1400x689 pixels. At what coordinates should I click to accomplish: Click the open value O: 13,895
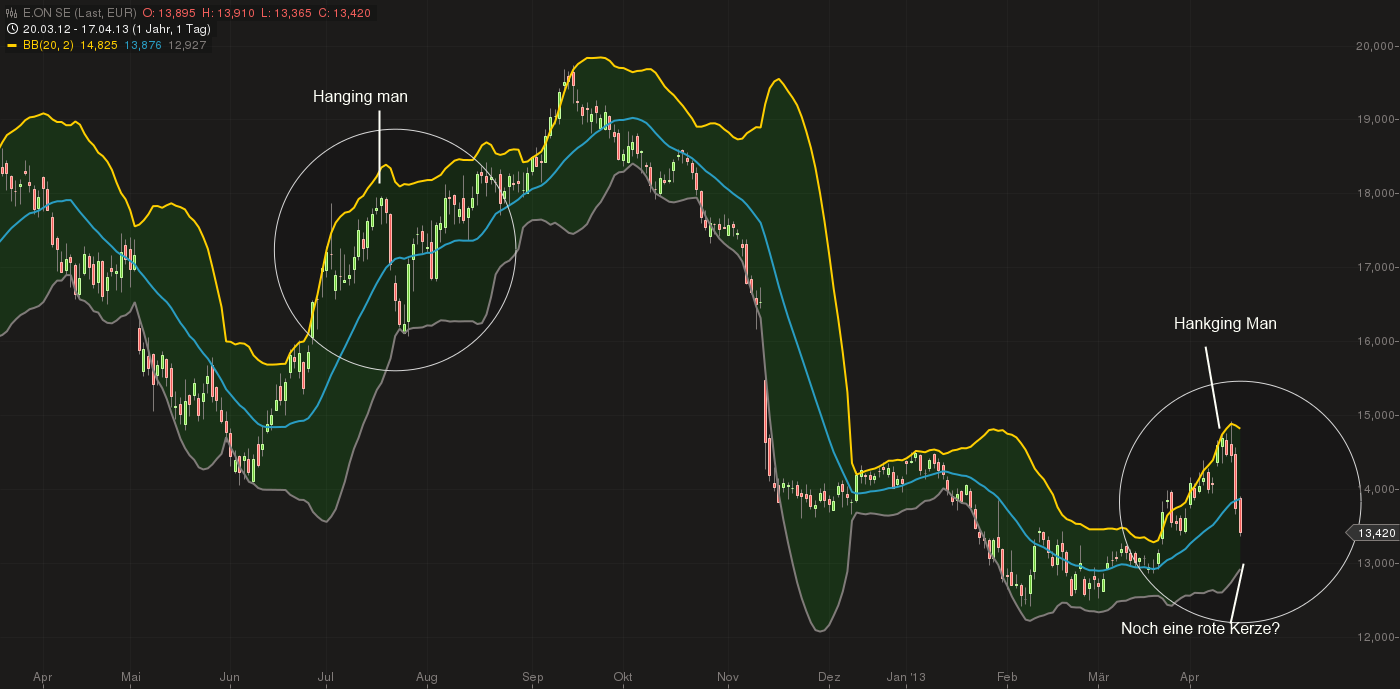168,14
